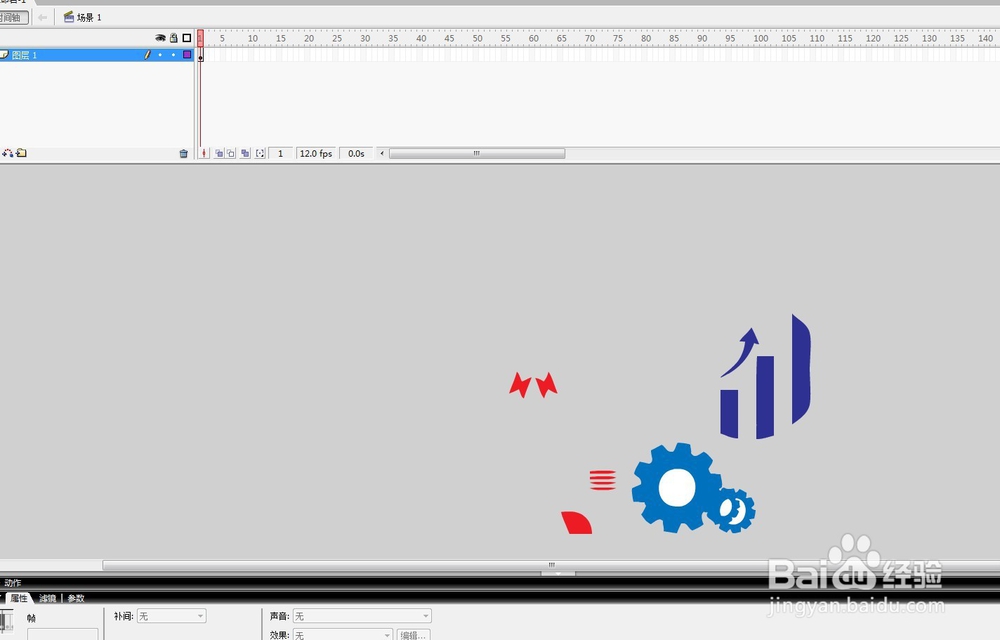Click the 编辑... edit button
This screenshot has width=1000, height=640.
tap(413, 635)
